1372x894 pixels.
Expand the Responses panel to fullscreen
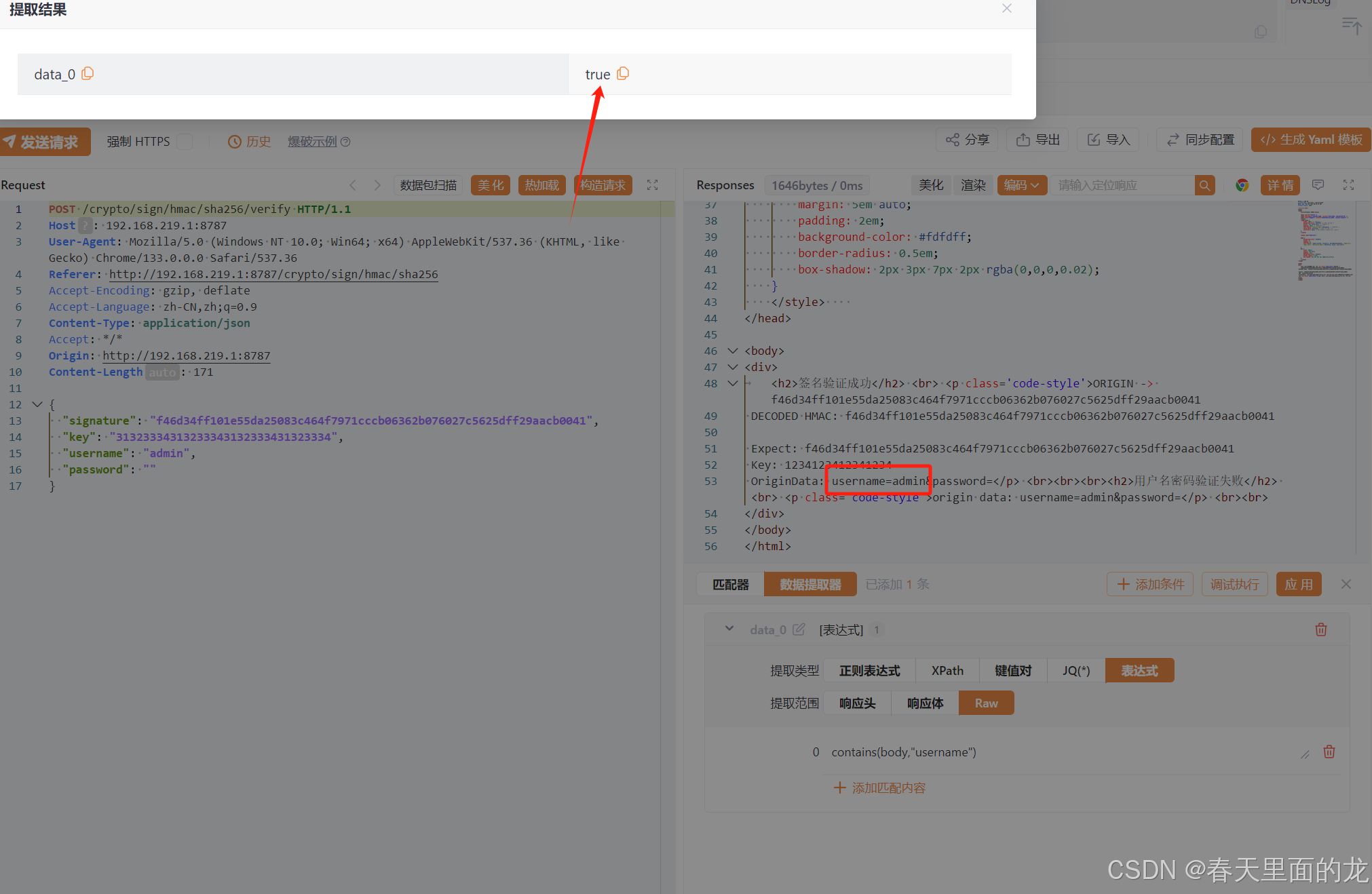pyautogui.click(x=1348, y=185)
